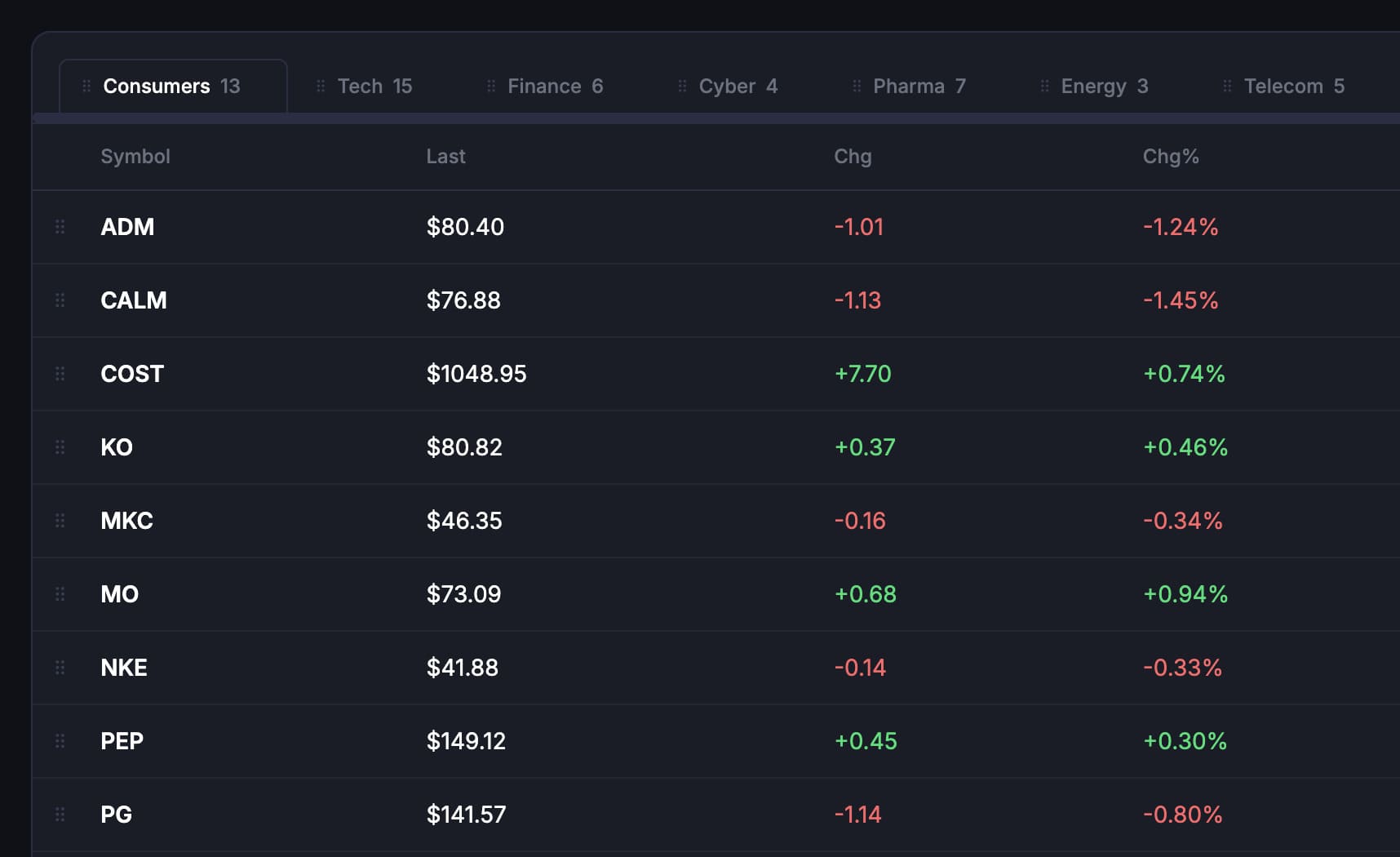This screenshot has height=857, width=1400.
Task: Sort by the Chg% column header
Action: click(x=1171, y=157)
